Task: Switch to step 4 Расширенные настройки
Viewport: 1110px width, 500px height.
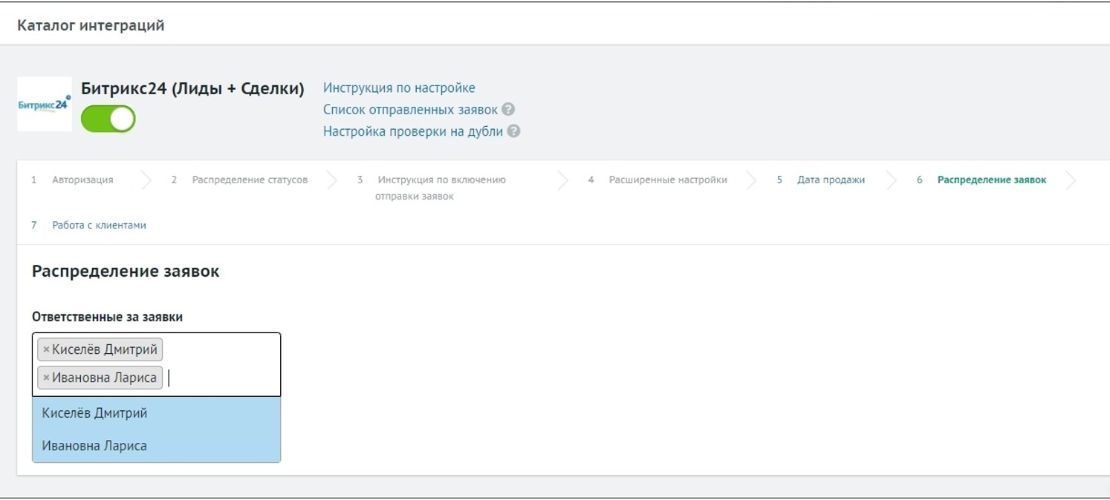Action: tap(668, 180)
